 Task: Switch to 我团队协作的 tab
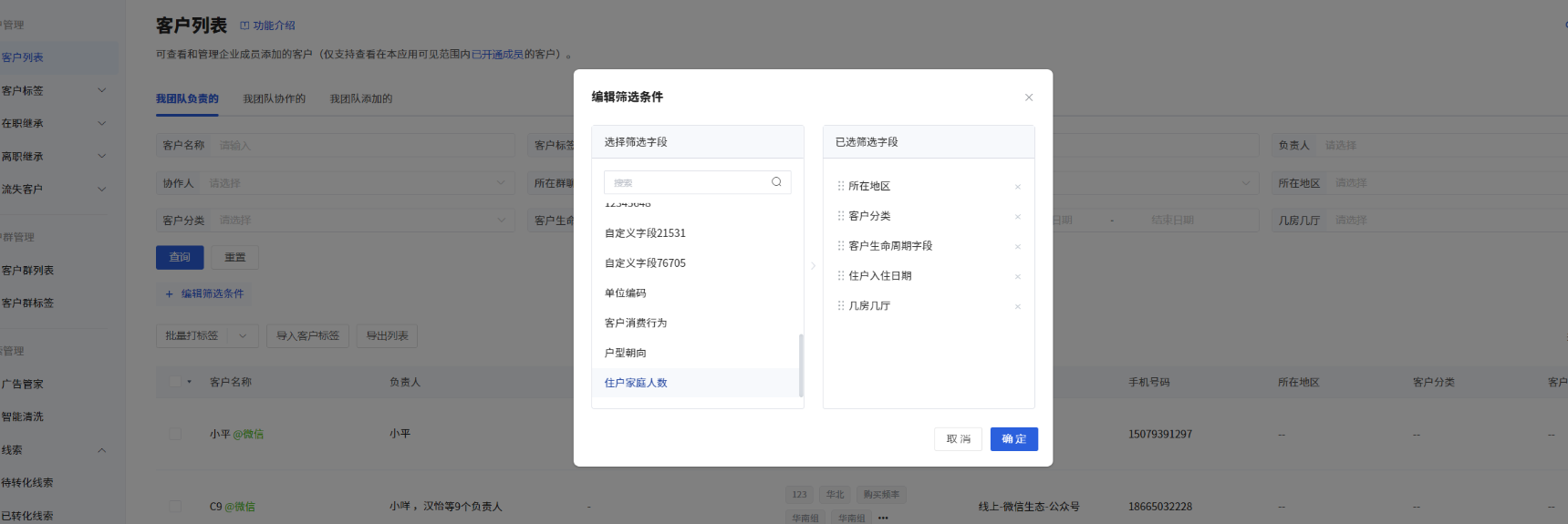coord(274,98)
